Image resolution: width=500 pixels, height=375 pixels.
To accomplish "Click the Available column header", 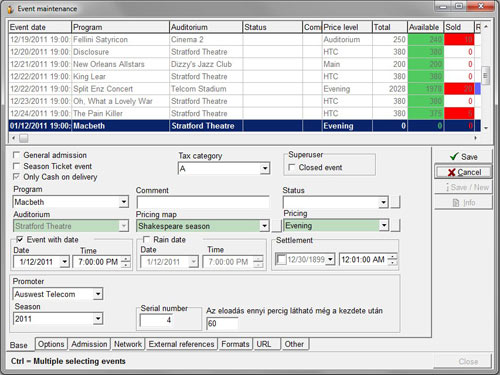I will pyautogui.click(x=425, y=27).
